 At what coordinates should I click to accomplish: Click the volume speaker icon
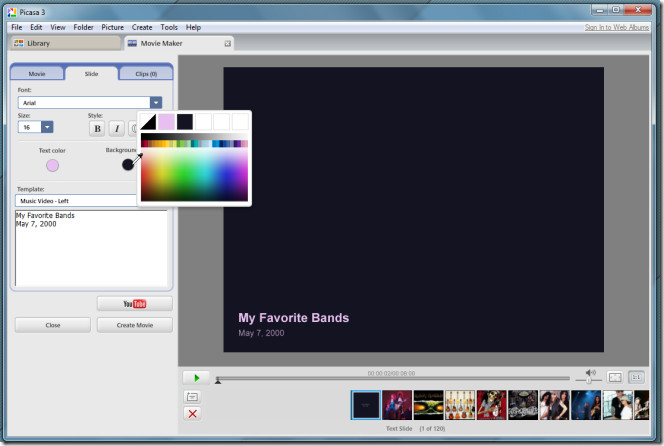pyautogui.click(x=590, y=372)
